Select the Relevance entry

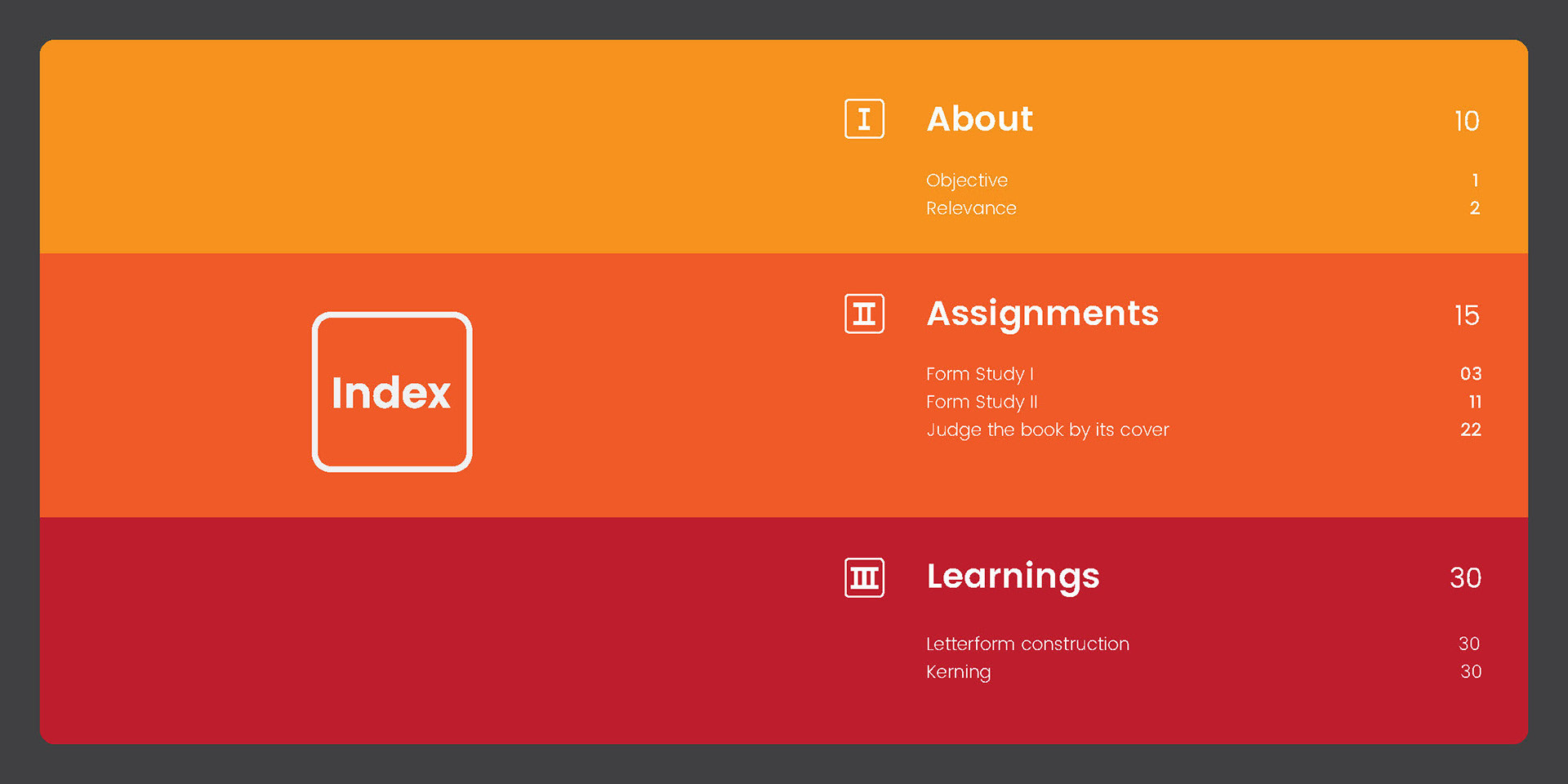click(x=971, y=208)
